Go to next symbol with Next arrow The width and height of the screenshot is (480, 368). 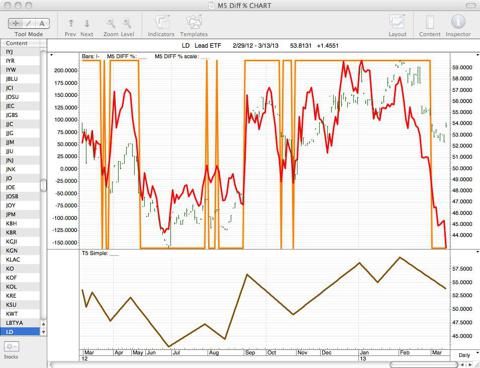(87, 23)
